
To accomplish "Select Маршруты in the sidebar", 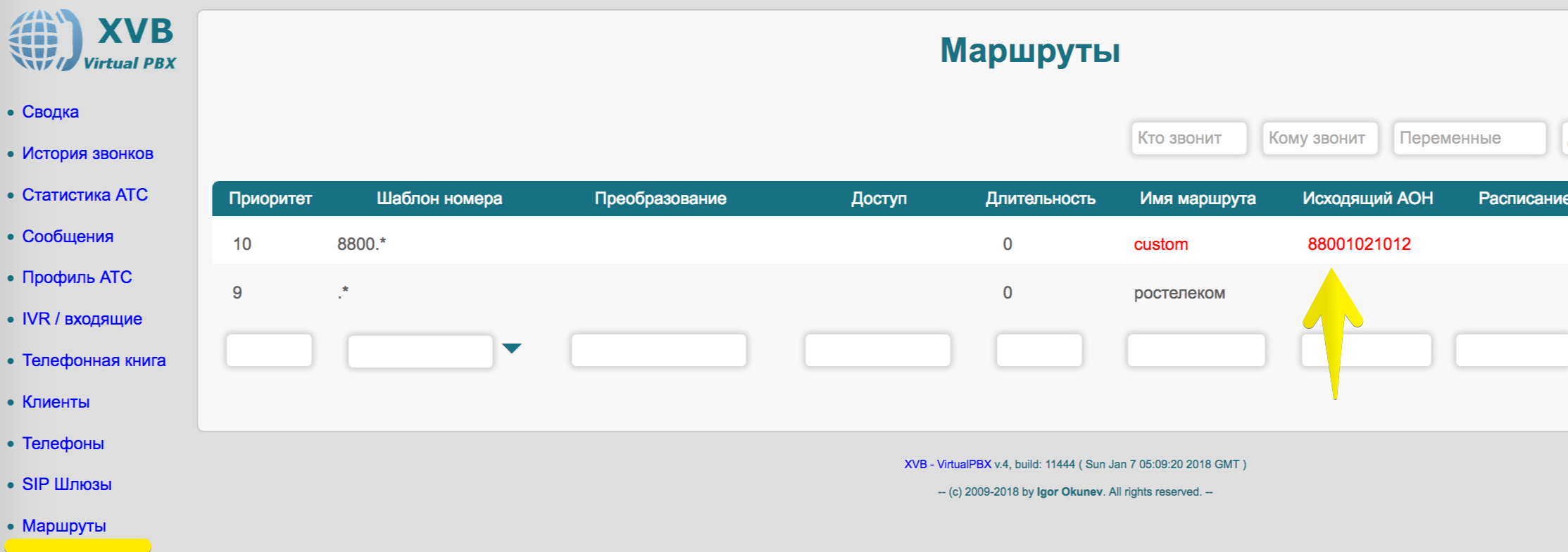I will click(64, 526).
